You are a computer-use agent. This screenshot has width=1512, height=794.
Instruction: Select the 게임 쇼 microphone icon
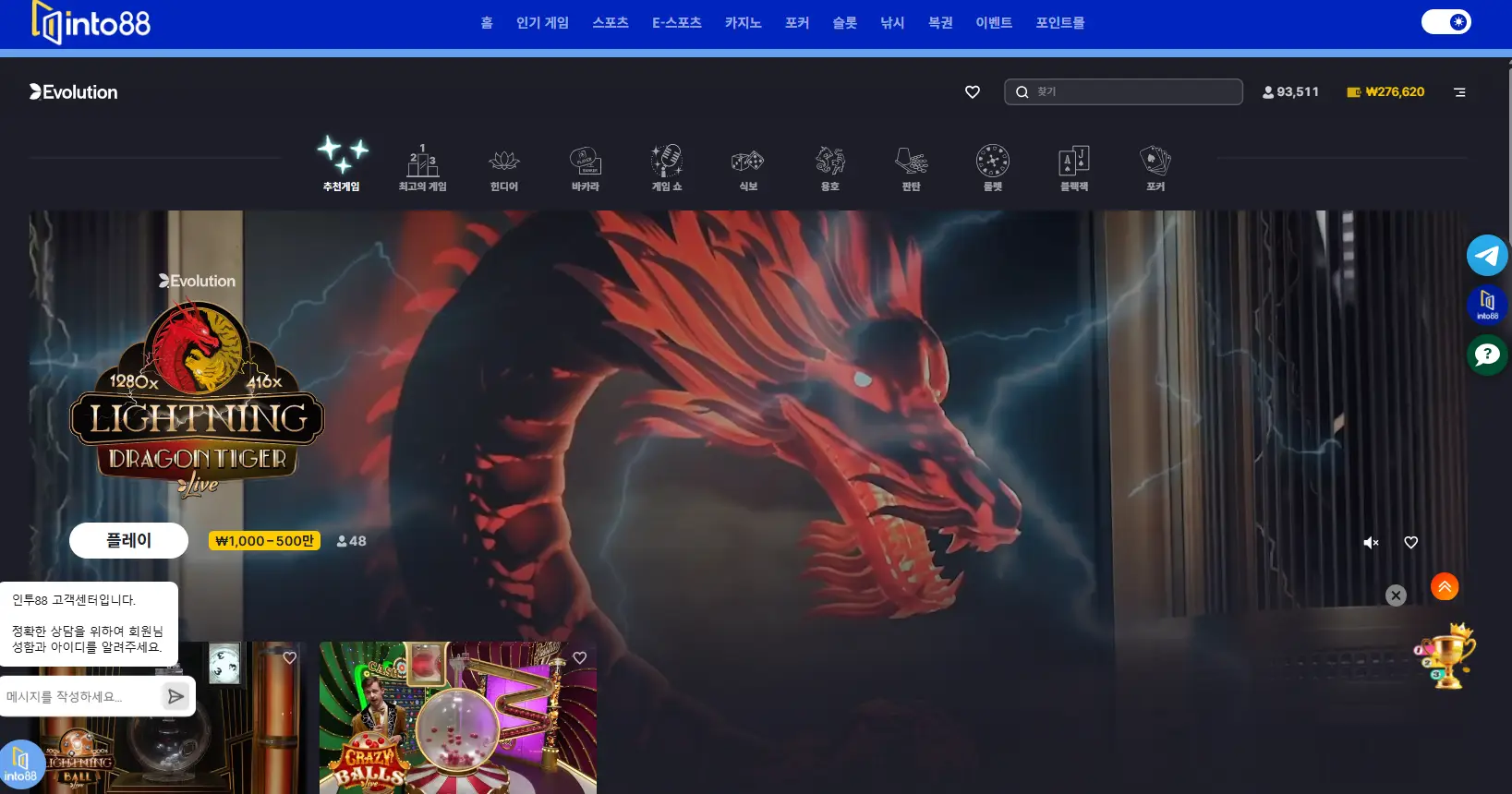coord(666,162)
